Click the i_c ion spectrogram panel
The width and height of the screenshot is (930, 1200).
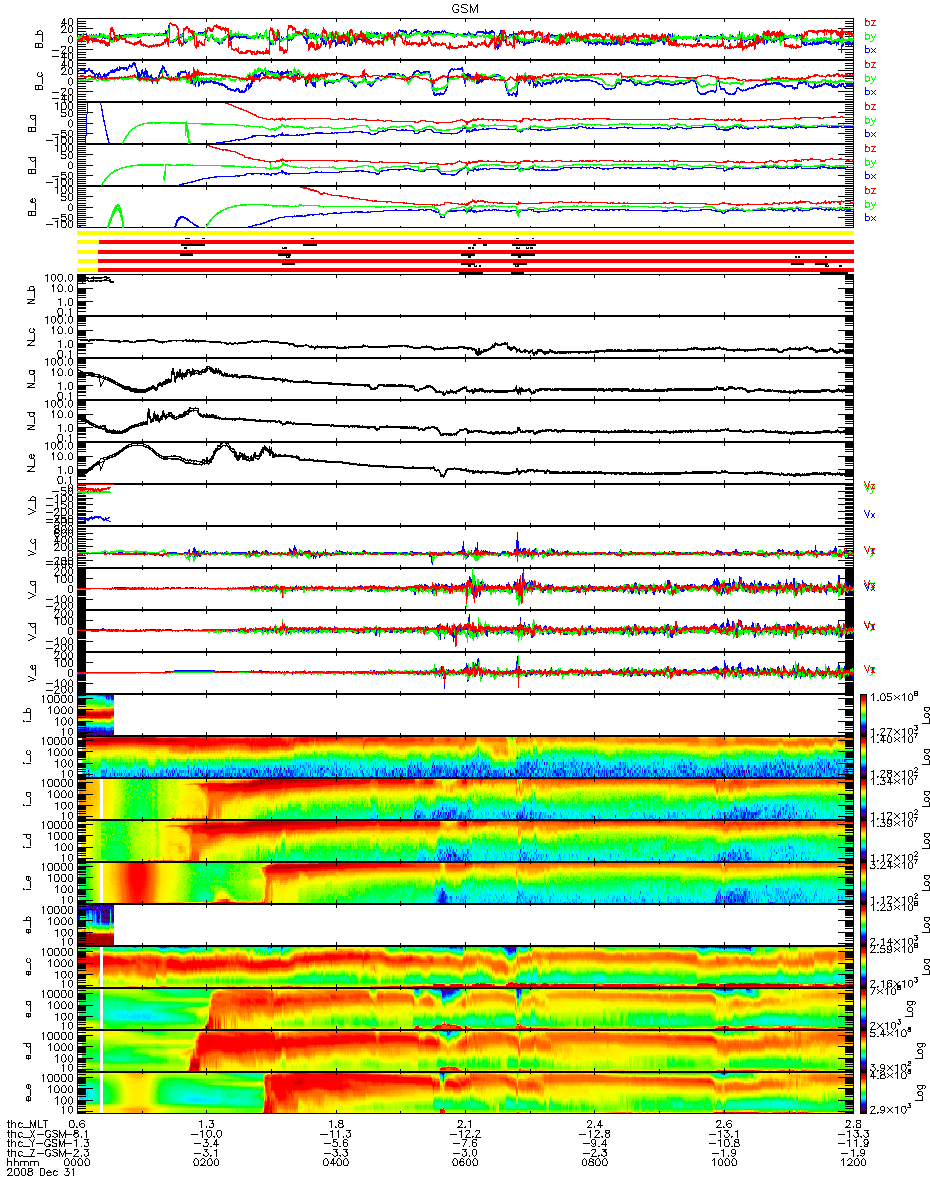coord(464,755)
